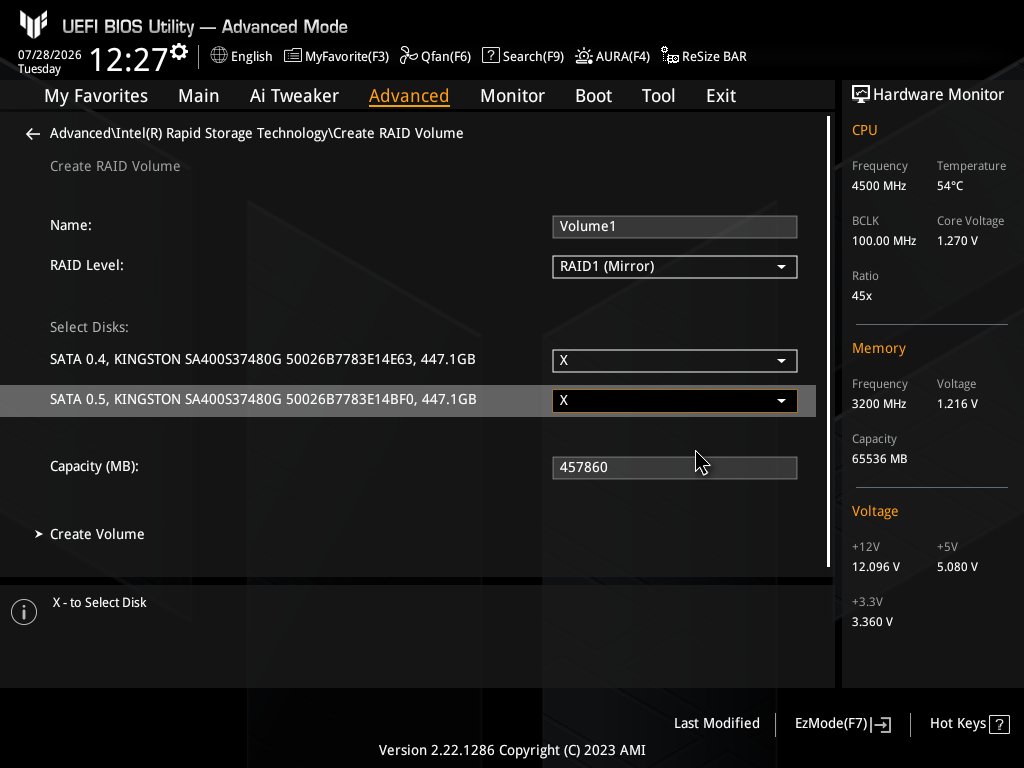Click the vertical scrollbar of settings pane
The height and width of the screenshot is (768, 1024).
click(829, 342)
